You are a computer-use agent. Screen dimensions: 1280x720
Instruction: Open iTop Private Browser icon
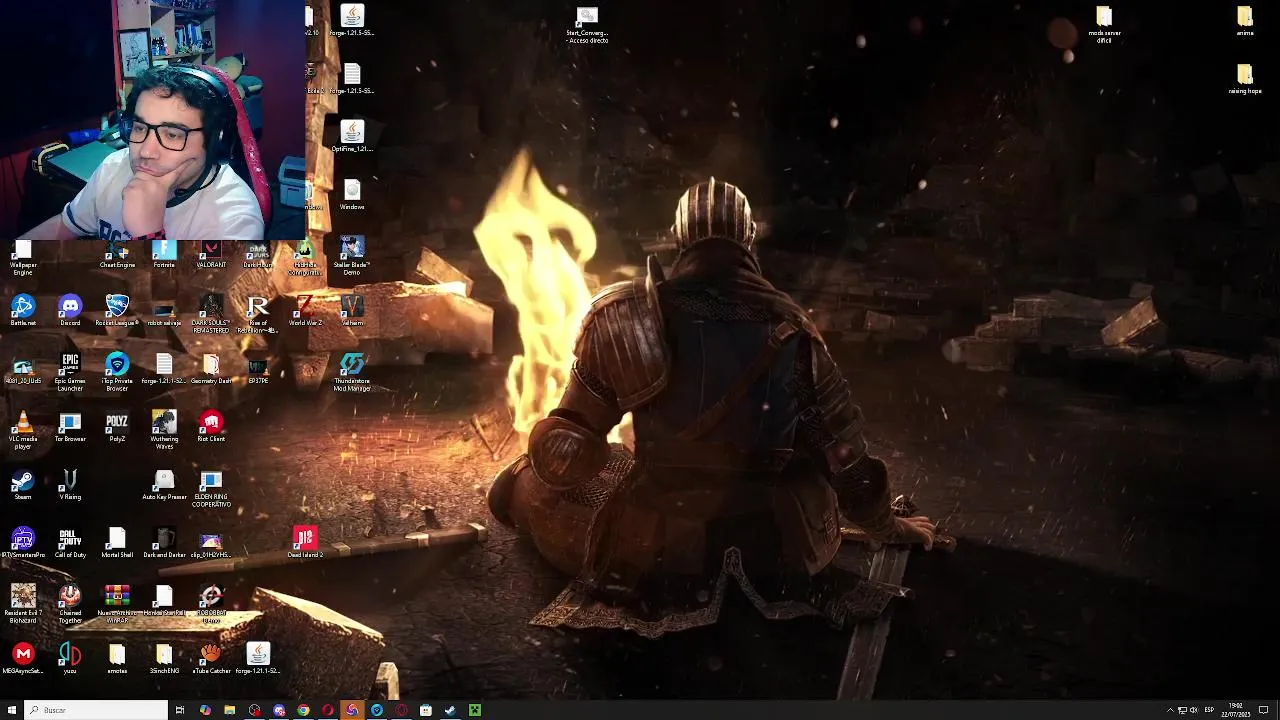[117, 372]
